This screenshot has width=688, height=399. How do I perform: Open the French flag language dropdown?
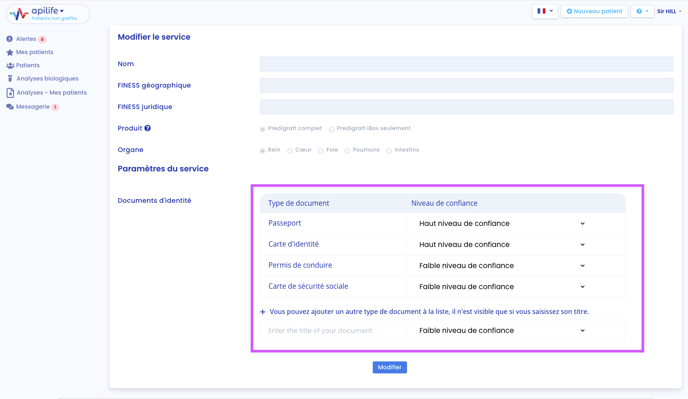point(545,11)
